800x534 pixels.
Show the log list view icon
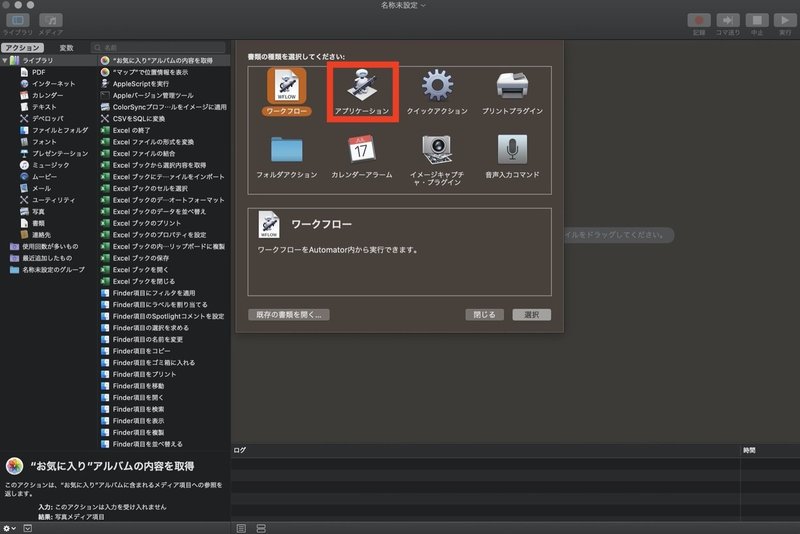241,528
